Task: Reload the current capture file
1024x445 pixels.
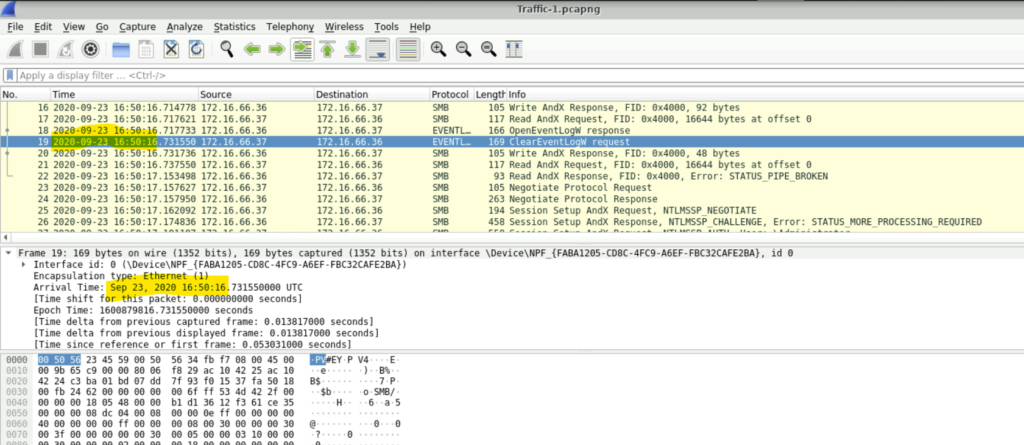Action: [197, 49]
